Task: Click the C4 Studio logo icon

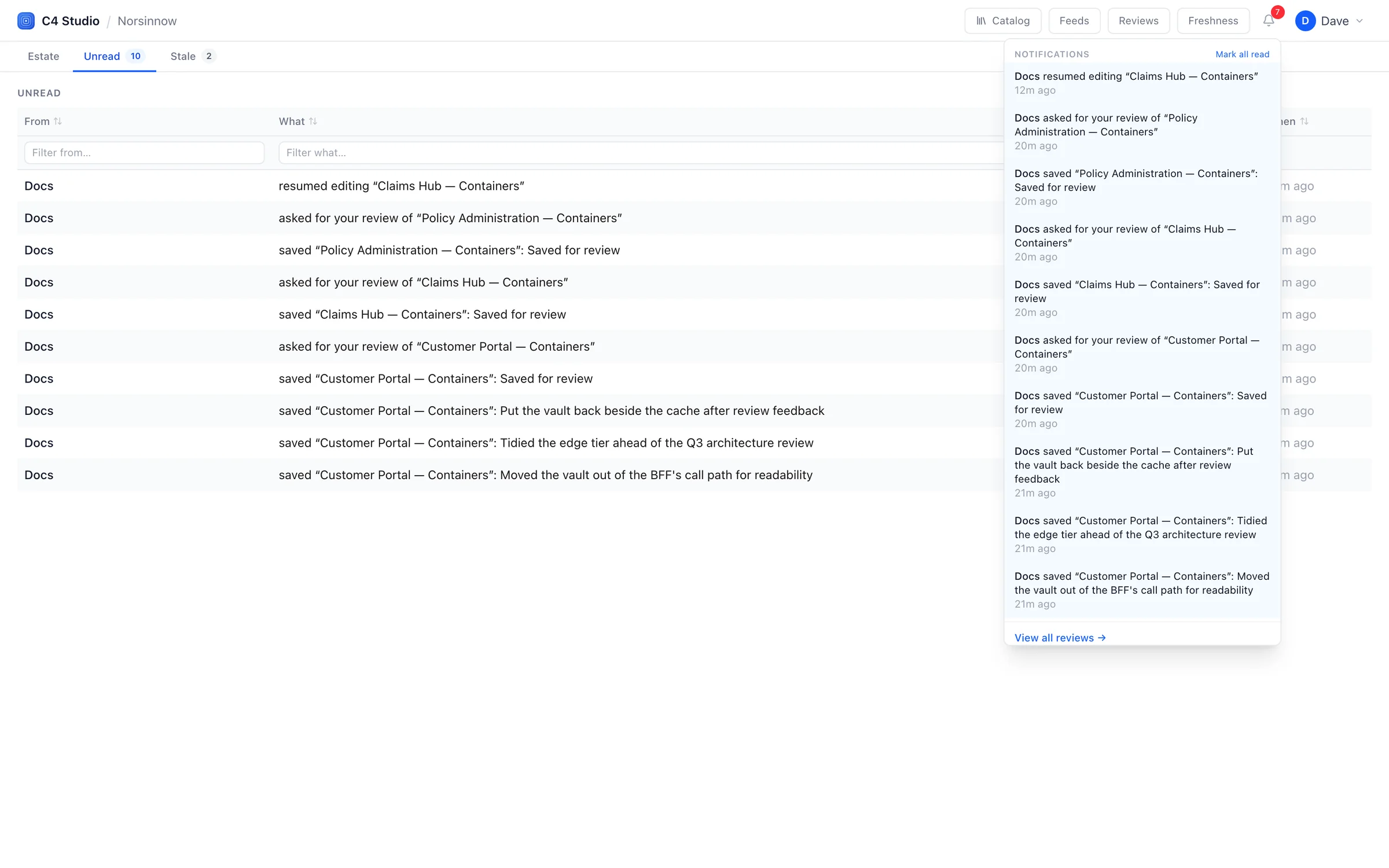Action: click(26, 21)
